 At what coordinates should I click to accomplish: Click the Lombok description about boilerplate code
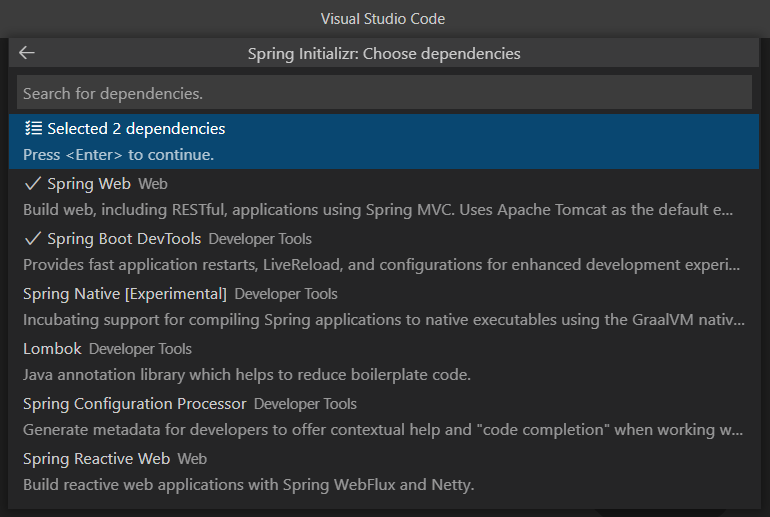point(247,375)
